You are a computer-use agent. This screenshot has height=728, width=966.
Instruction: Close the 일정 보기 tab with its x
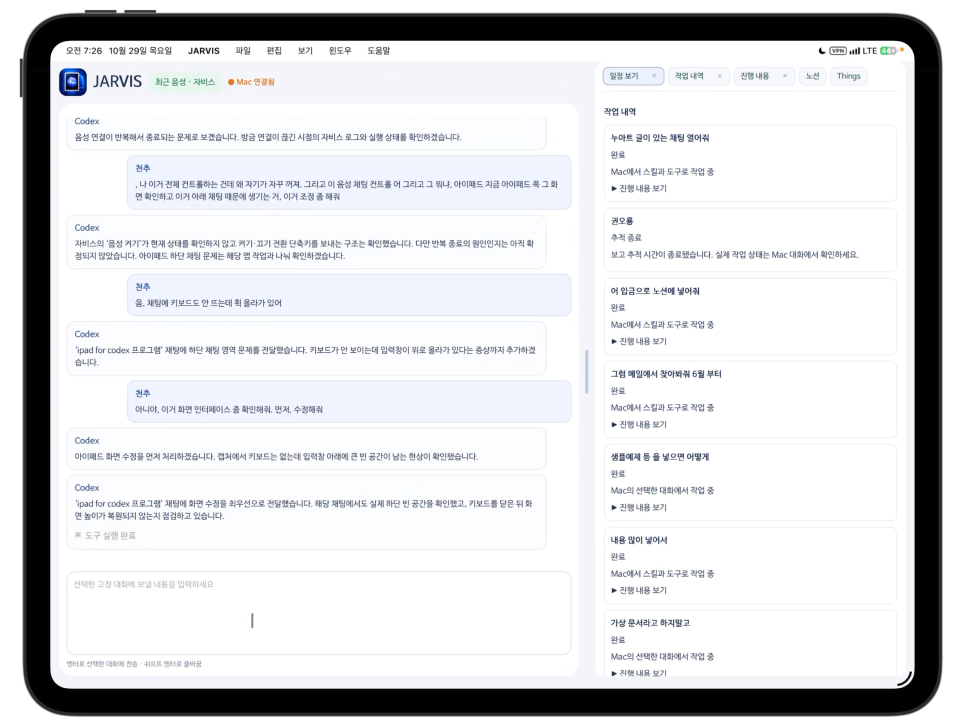tap(654, 76)
